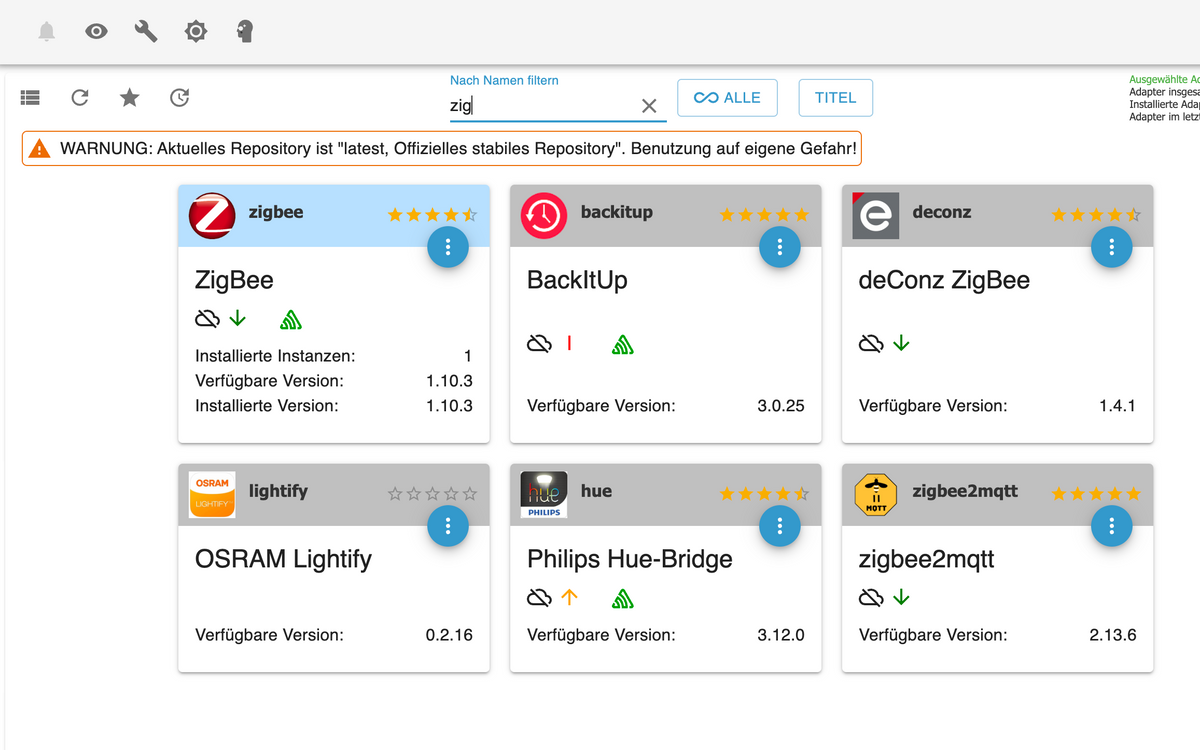1200x750 pixels.
Task: Click the OSRAM Lightify card title
Action: coord(283,559)
